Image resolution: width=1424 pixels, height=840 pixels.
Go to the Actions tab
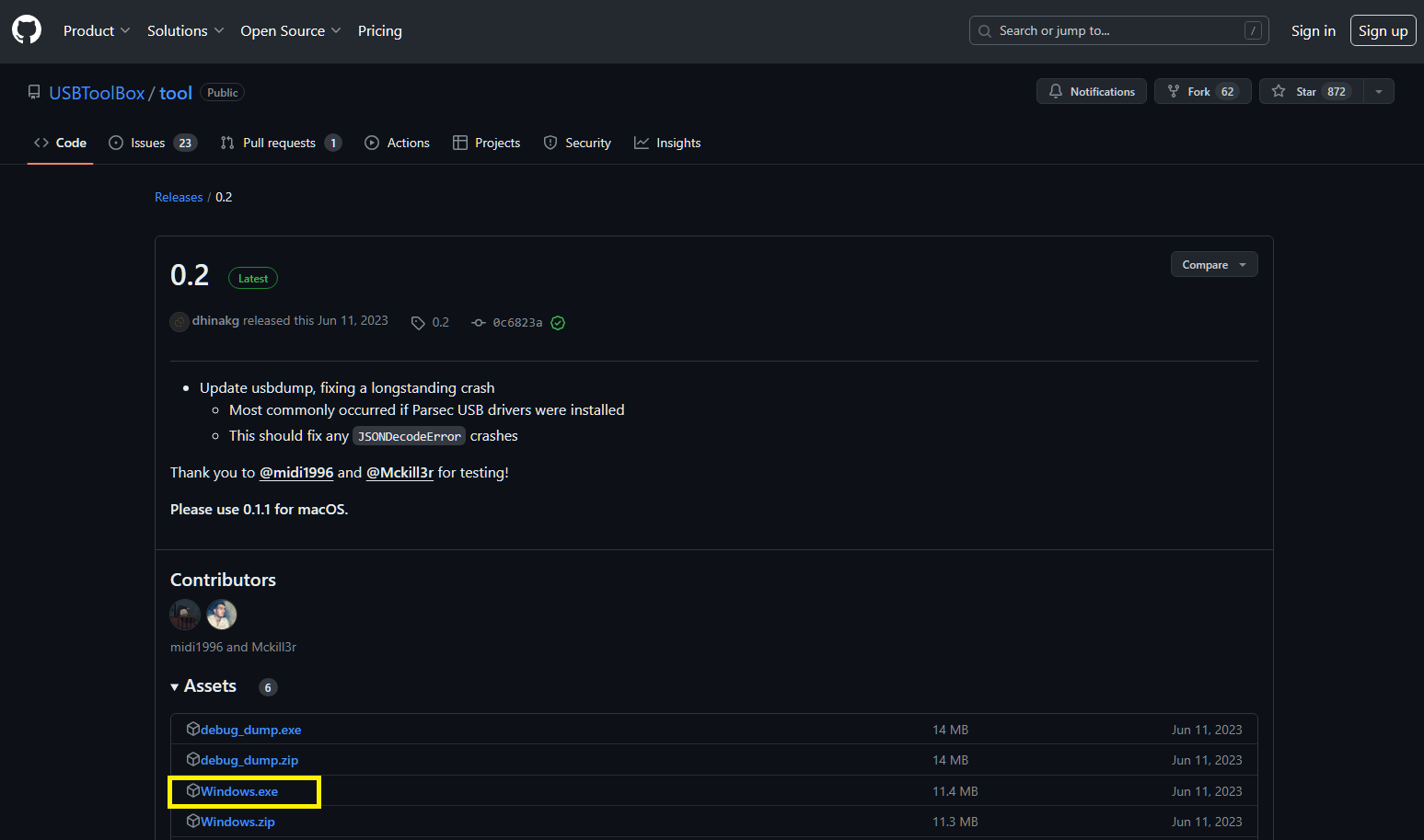click(x=397, y=143)
